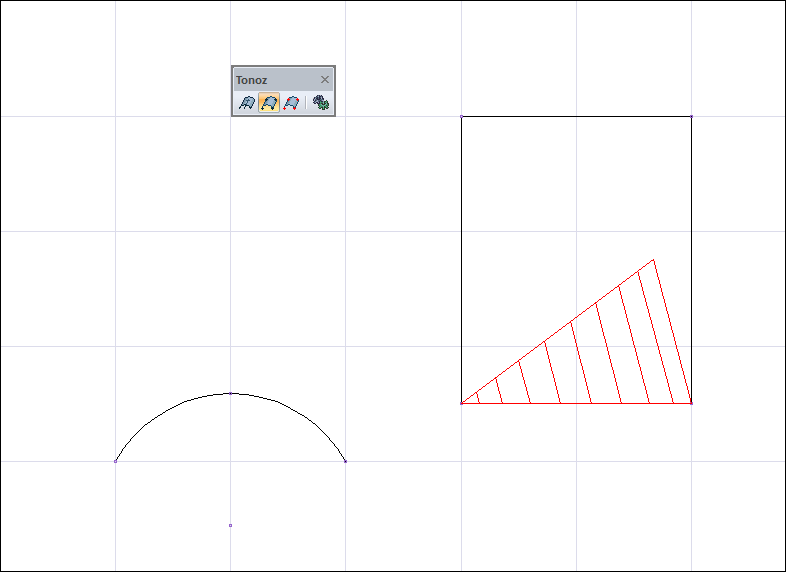Click the arc's left endpoint node
Image resolution: width=786 pixels, height=572 pixels.
tap(115, 461)
